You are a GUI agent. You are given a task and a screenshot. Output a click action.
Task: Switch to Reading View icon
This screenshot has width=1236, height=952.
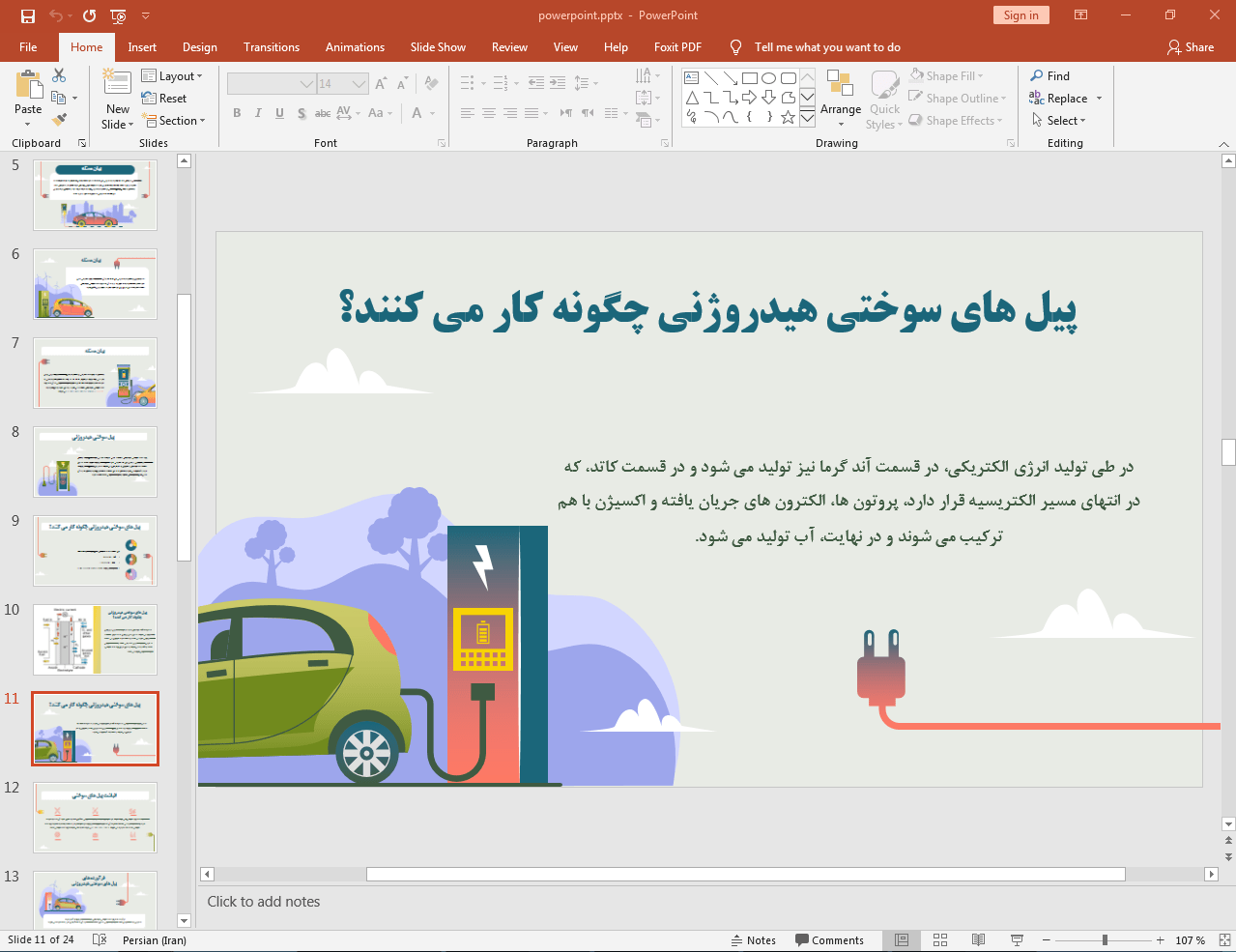pyautogui.click(x=978, y=939)
